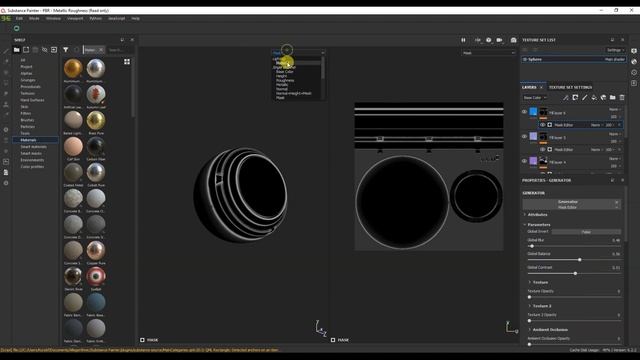Image resolution: width=640 pixels, height=360 pixels.
Task: Switch to Texture Set Settings tab
Action: pyautogui.click(x=570, y=87)
